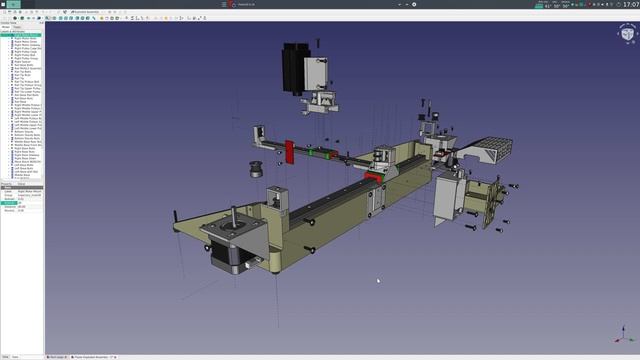This screenshot has width=640, height=360.
Task: Select the Right Pulley Bolt tree item
Action: (24, 55)
